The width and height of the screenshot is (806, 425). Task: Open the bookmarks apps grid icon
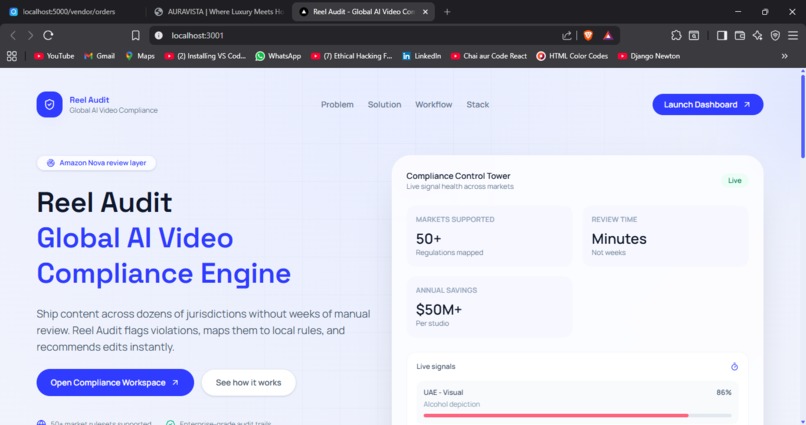[12, 56]
